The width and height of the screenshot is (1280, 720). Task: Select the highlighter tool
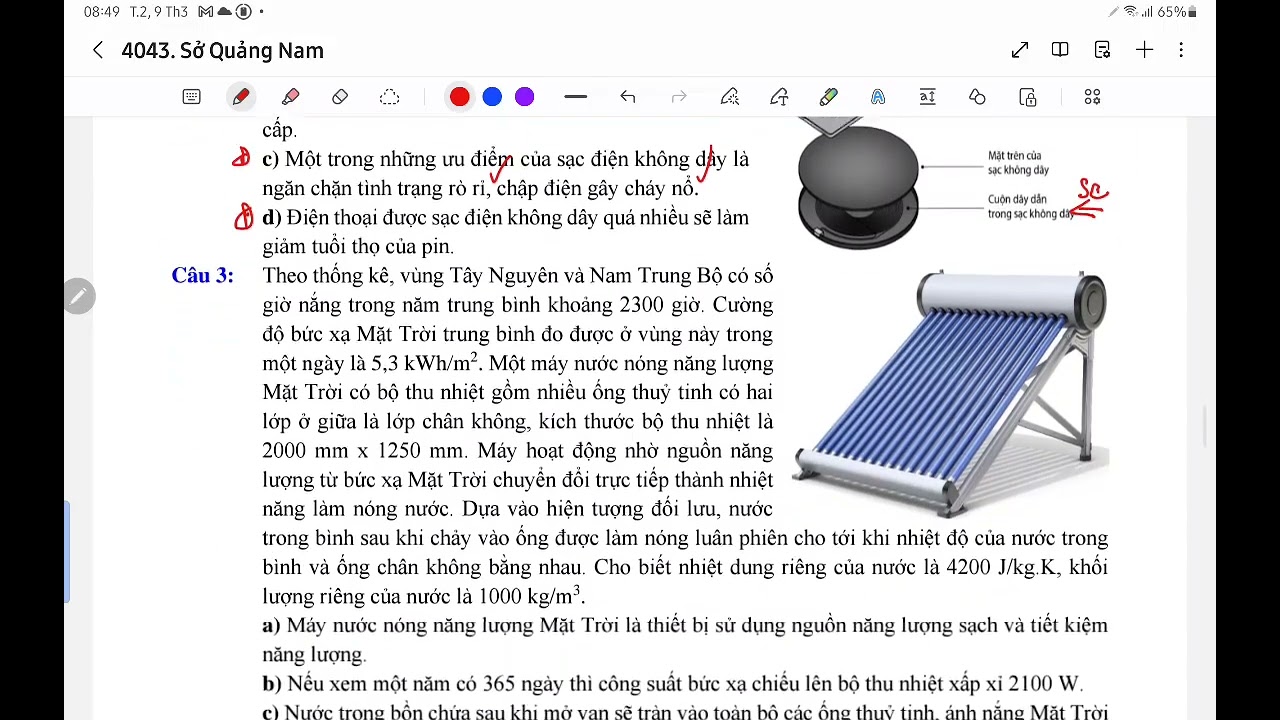pos(290,97)
